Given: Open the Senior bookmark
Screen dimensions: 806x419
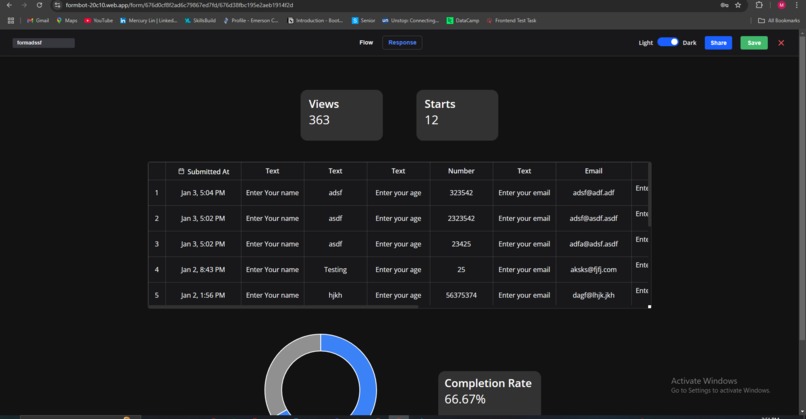Looking at the screenshot, I should click(363, 21).
